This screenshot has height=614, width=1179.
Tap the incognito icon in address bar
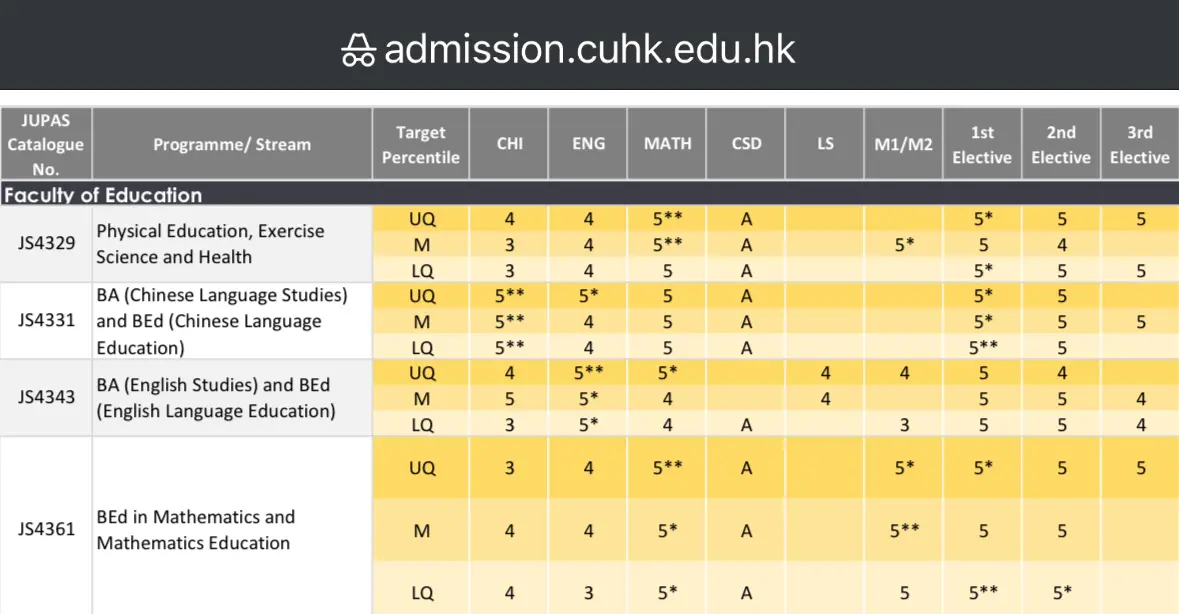click(358, 50)
